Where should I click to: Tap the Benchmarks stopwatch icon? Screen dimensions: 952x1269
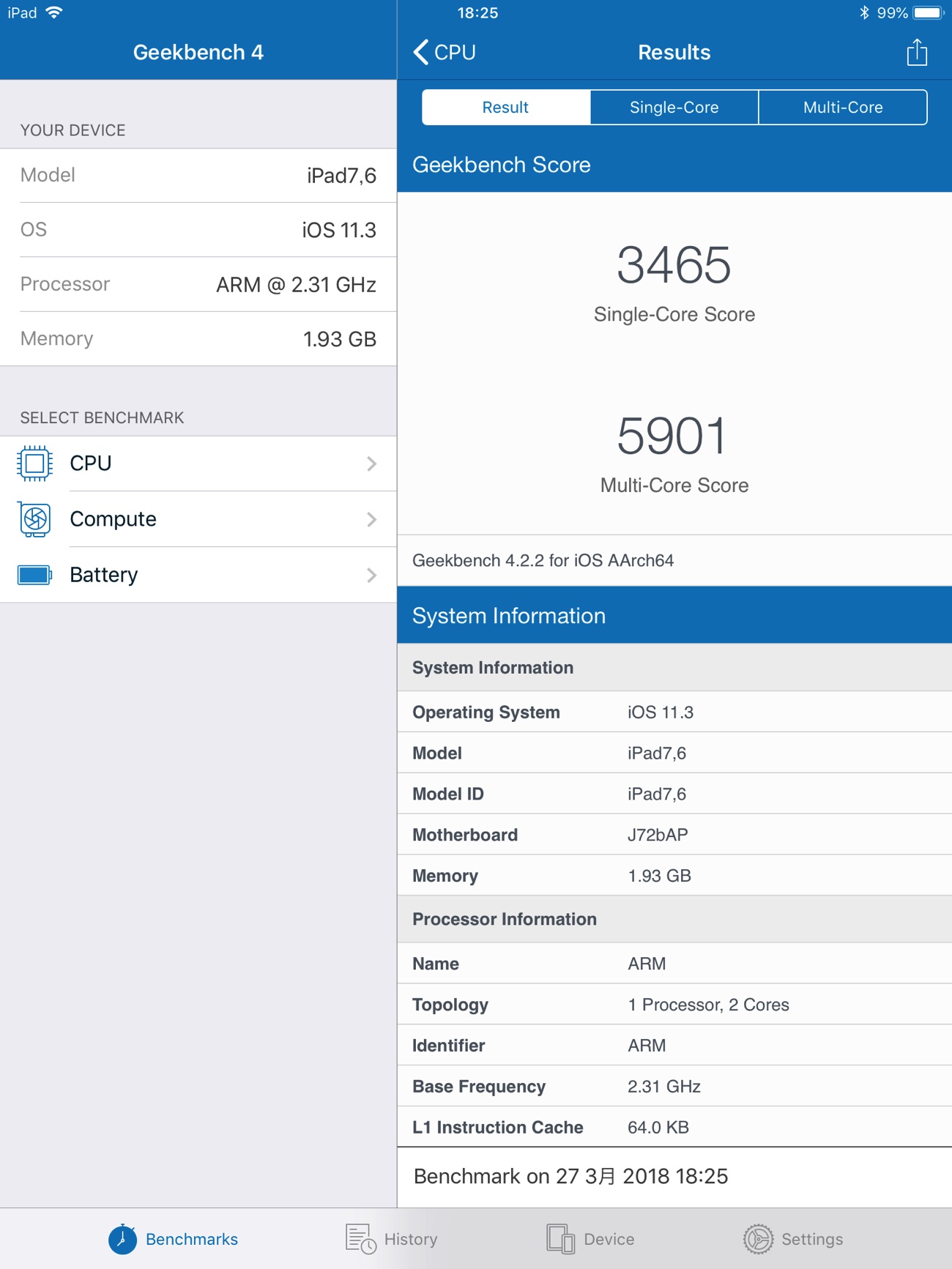pyautogui.click(x=122, y=1238)
